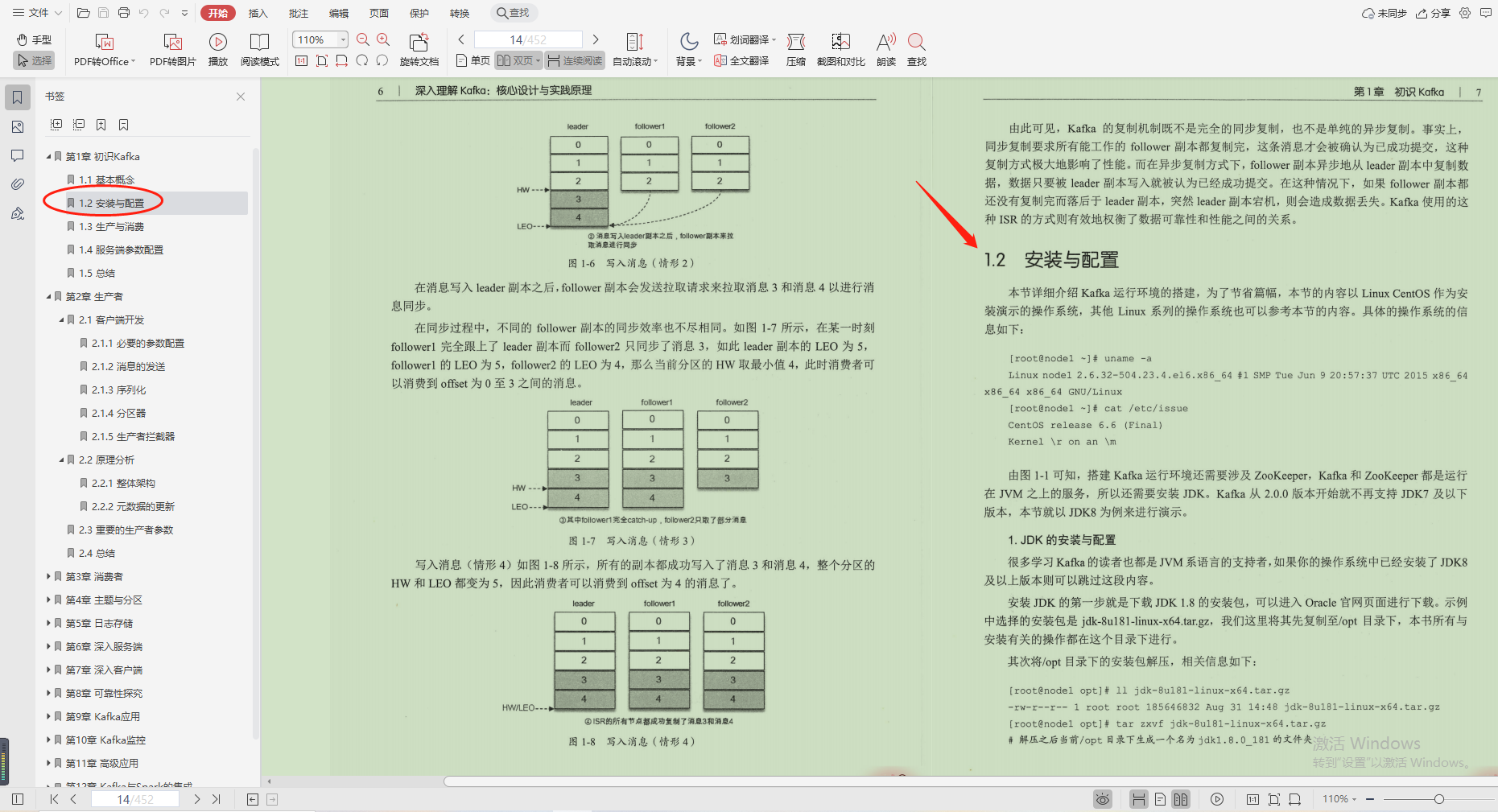Start slideshow with the 播放 icon

click(217, 50)
